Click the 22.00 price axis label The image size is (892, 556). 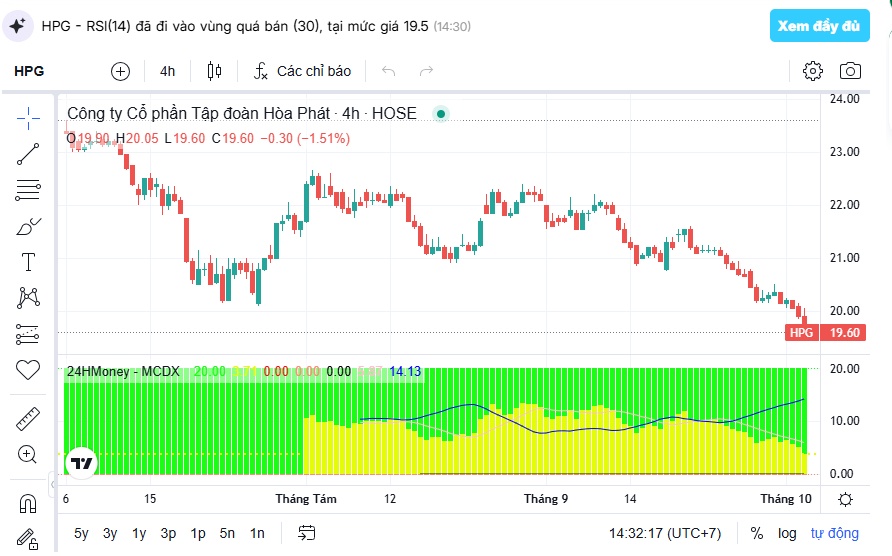(844, 205)
